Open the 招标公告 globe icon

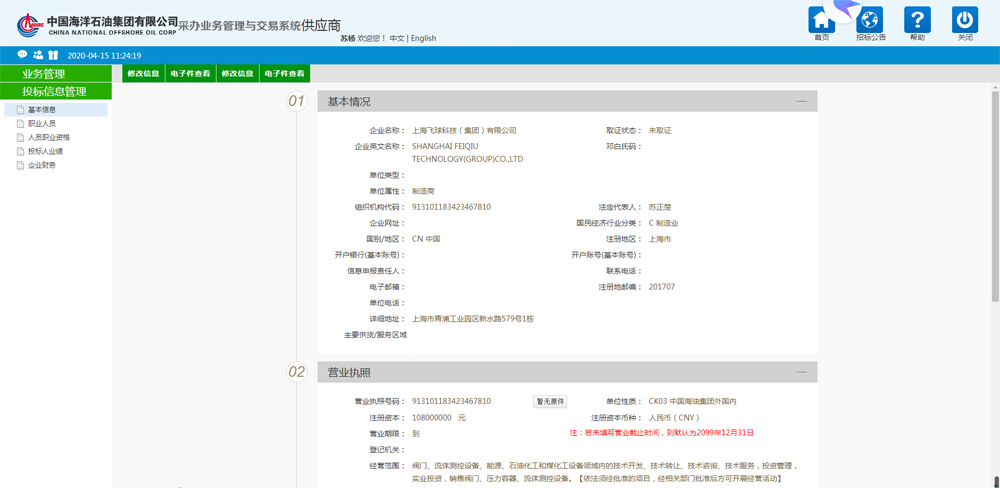[870, 20]
